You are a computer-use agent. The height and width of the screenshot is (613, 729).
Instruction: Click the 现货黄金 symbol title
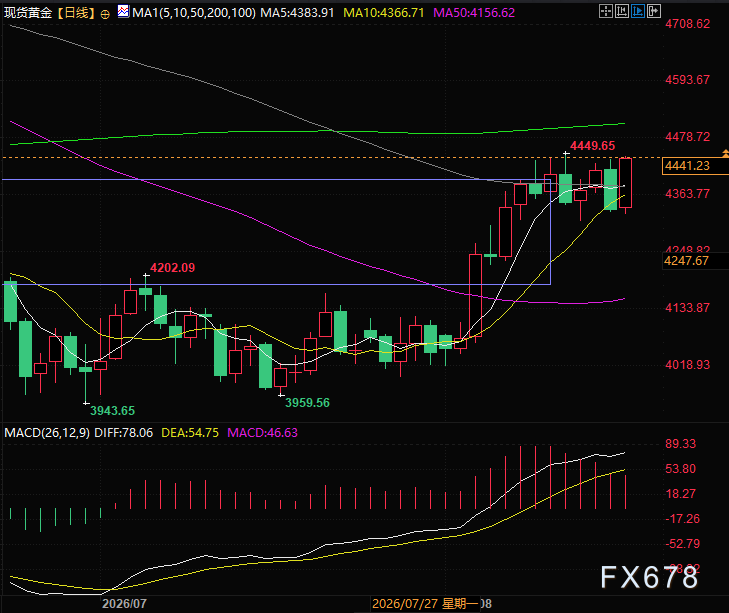(x=28, y=13)
